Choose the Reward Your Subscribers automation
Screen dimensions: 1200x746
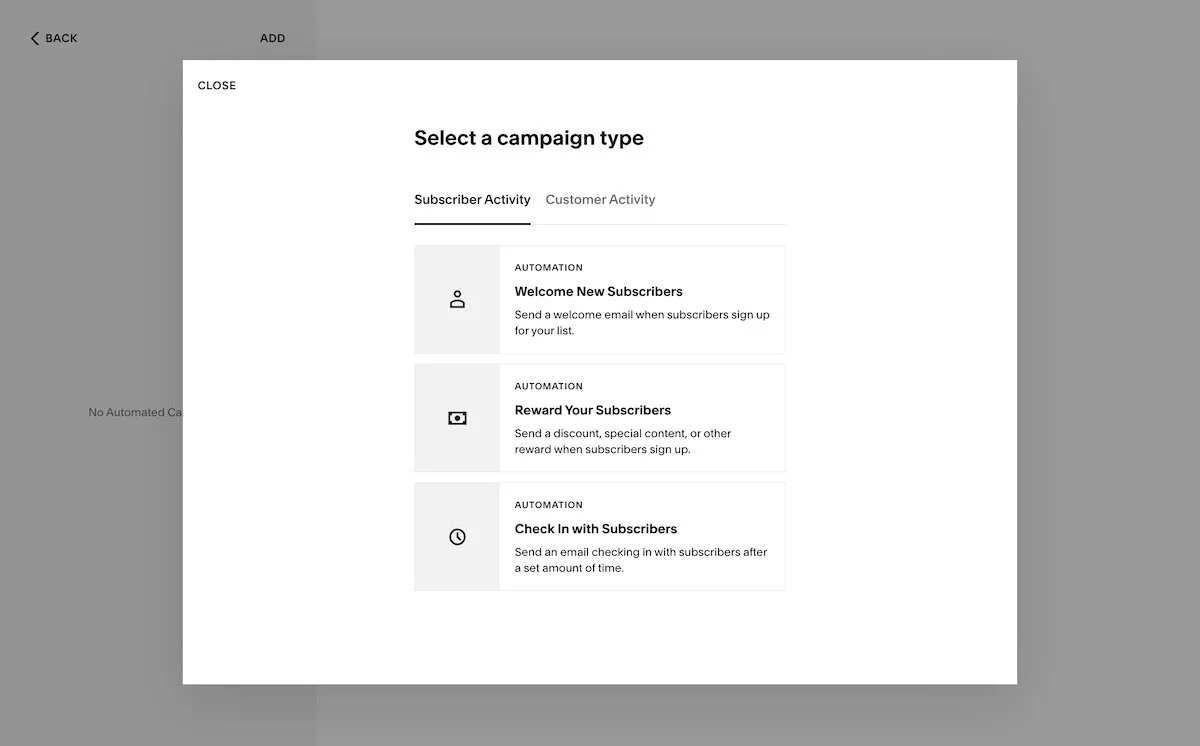point(640,417)
